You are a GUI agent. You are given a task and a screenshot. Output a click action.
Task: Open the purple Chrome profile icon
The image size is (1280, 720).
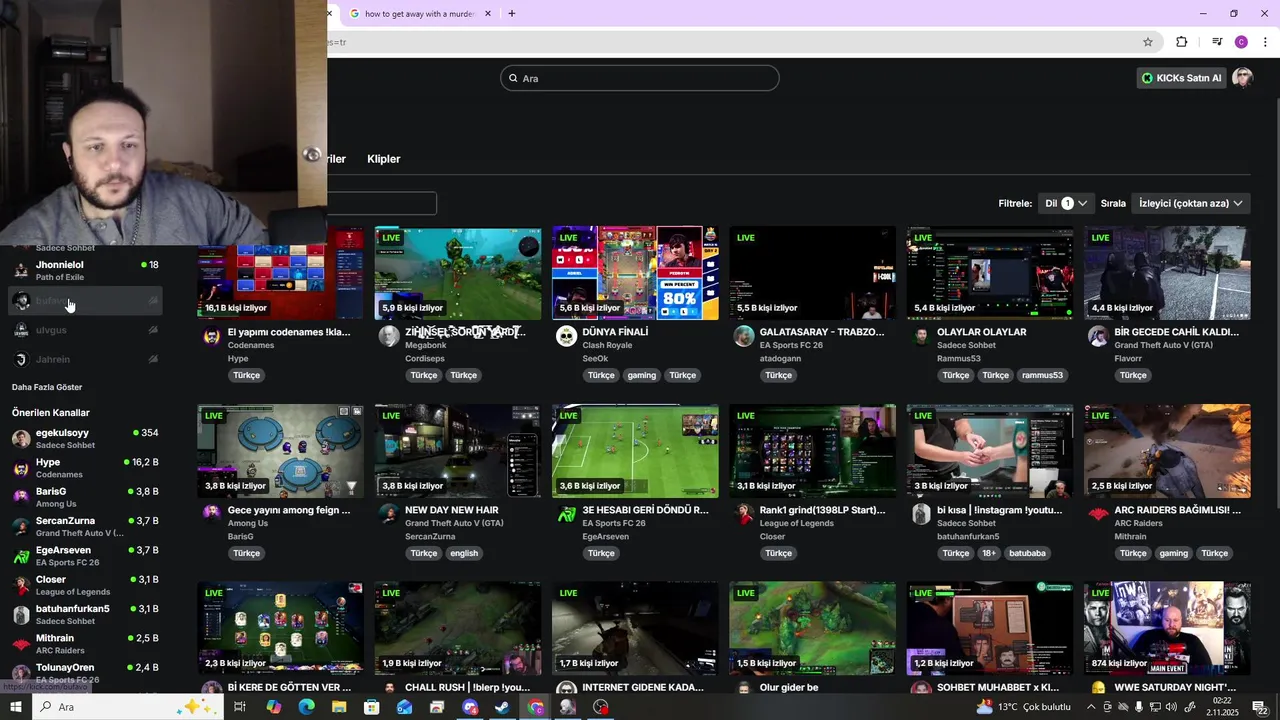1241,42
